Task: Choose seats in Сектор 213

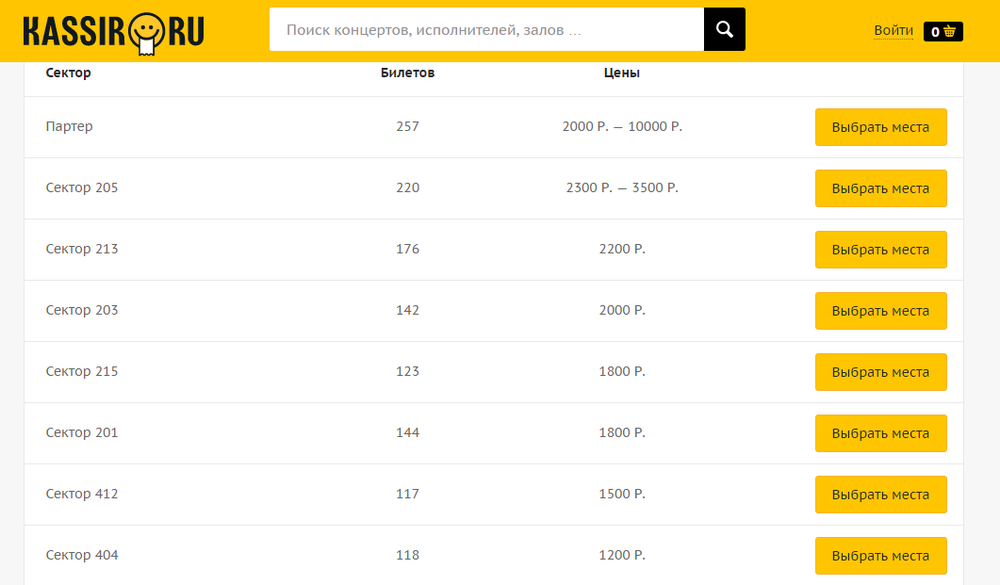Action: click(880, 250)
